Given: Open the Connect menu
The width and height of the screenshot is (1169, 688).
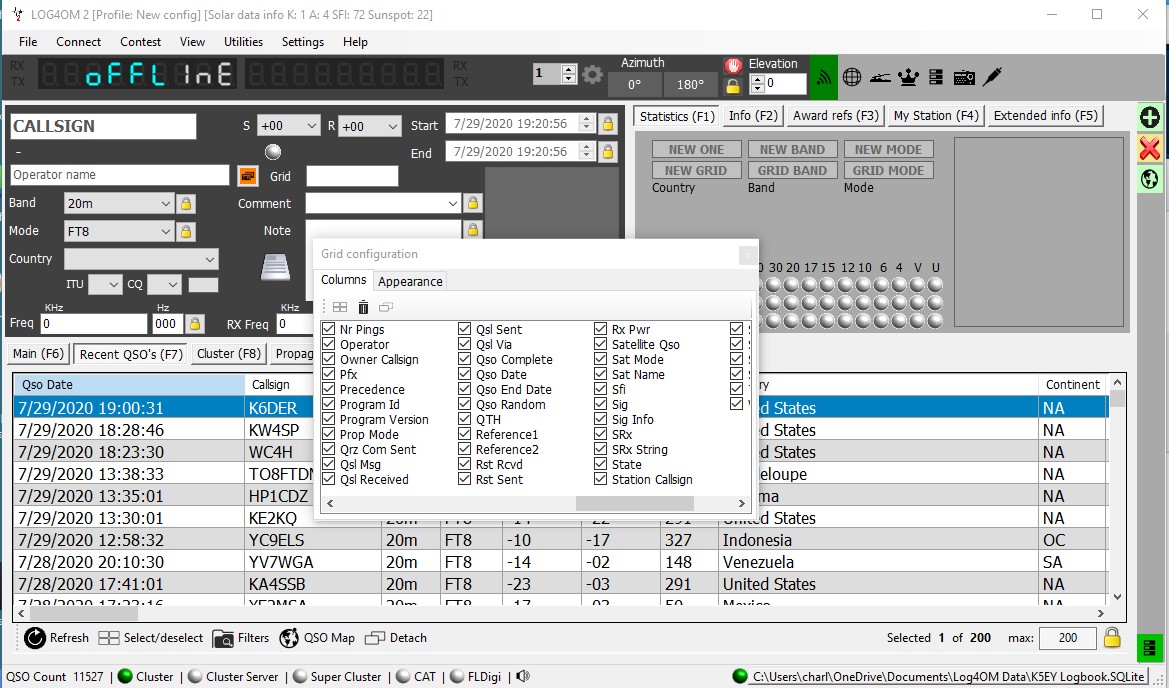Looking at the screenshot, I should pos(78,42).
